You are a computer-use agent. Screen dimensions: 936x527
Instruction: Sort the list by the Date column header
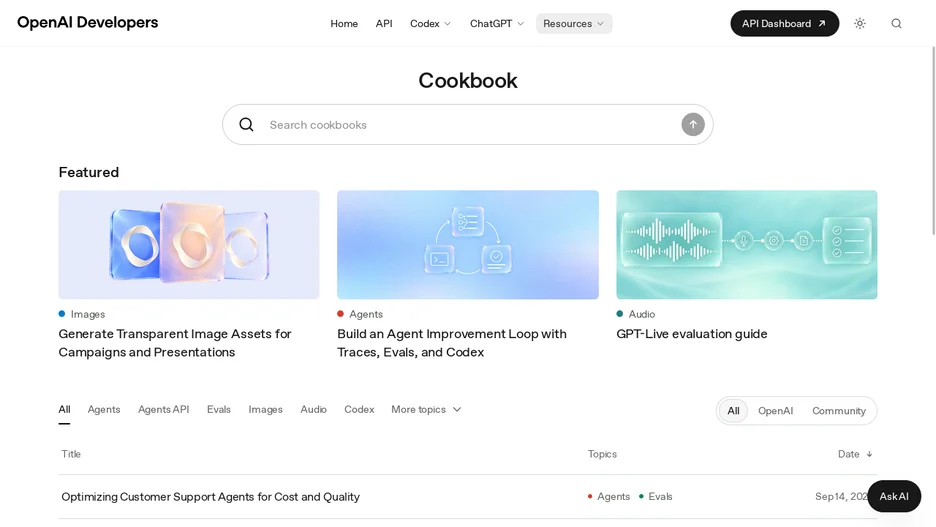pos(855,454)
